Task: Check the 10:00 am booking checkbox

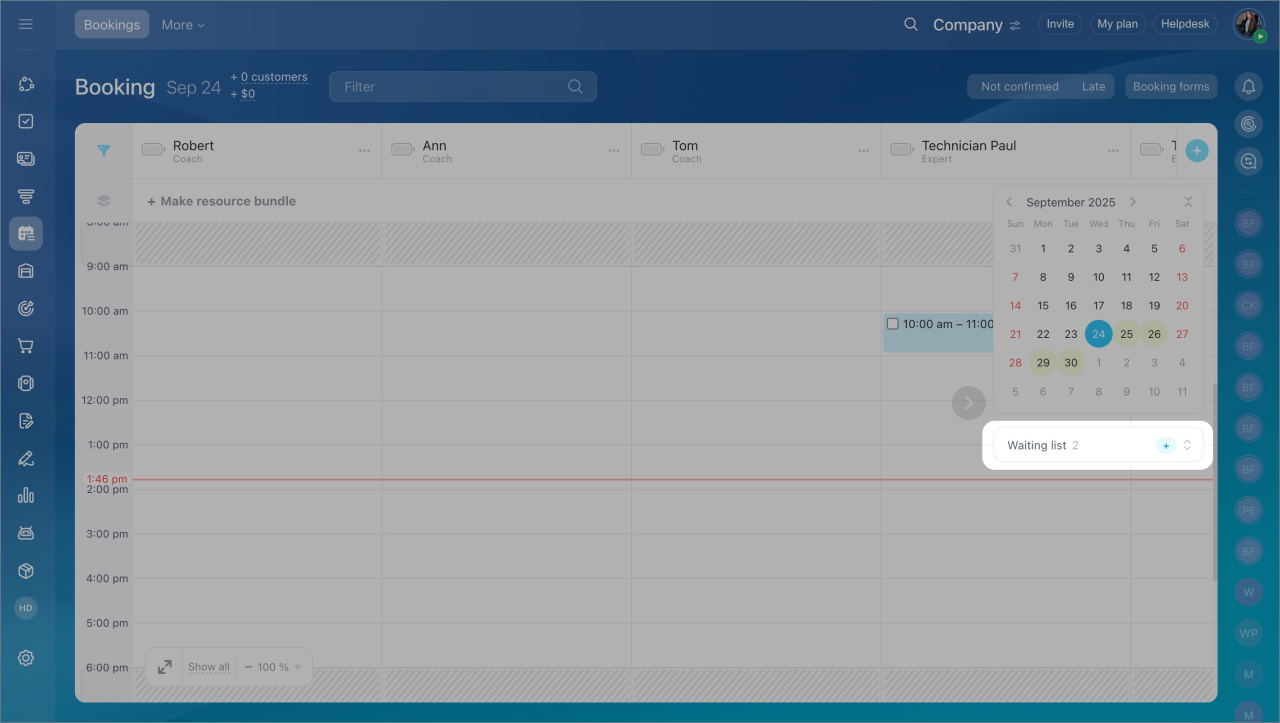Action: tap(893, 324)
